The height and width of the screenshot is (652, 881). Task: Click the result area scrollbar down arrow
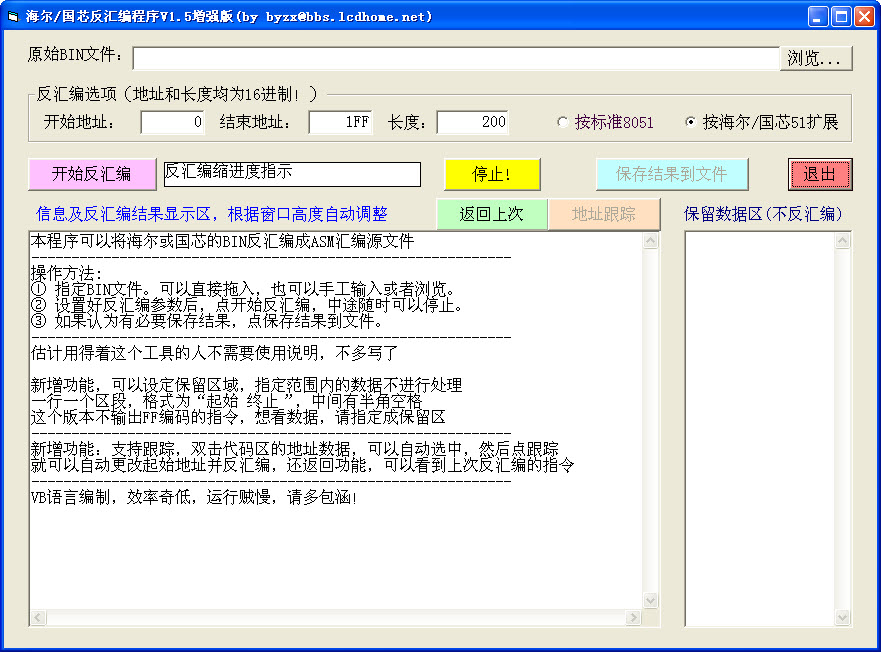[x=651, y=601]
